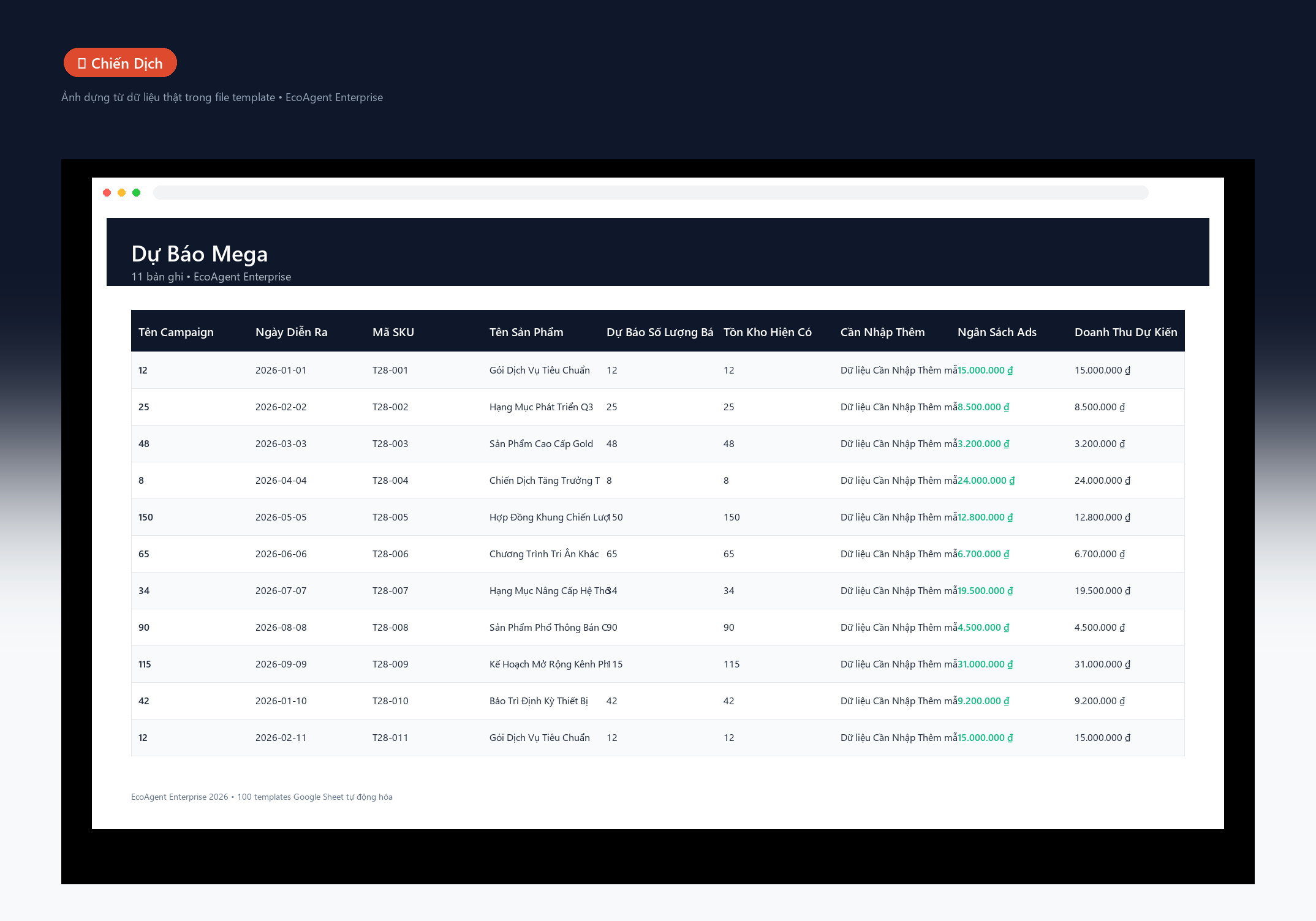The image size is (1316, 921).
Task: Click product name Hạng Mục Phát Triển Q3
Action: [x=542, y=407]
